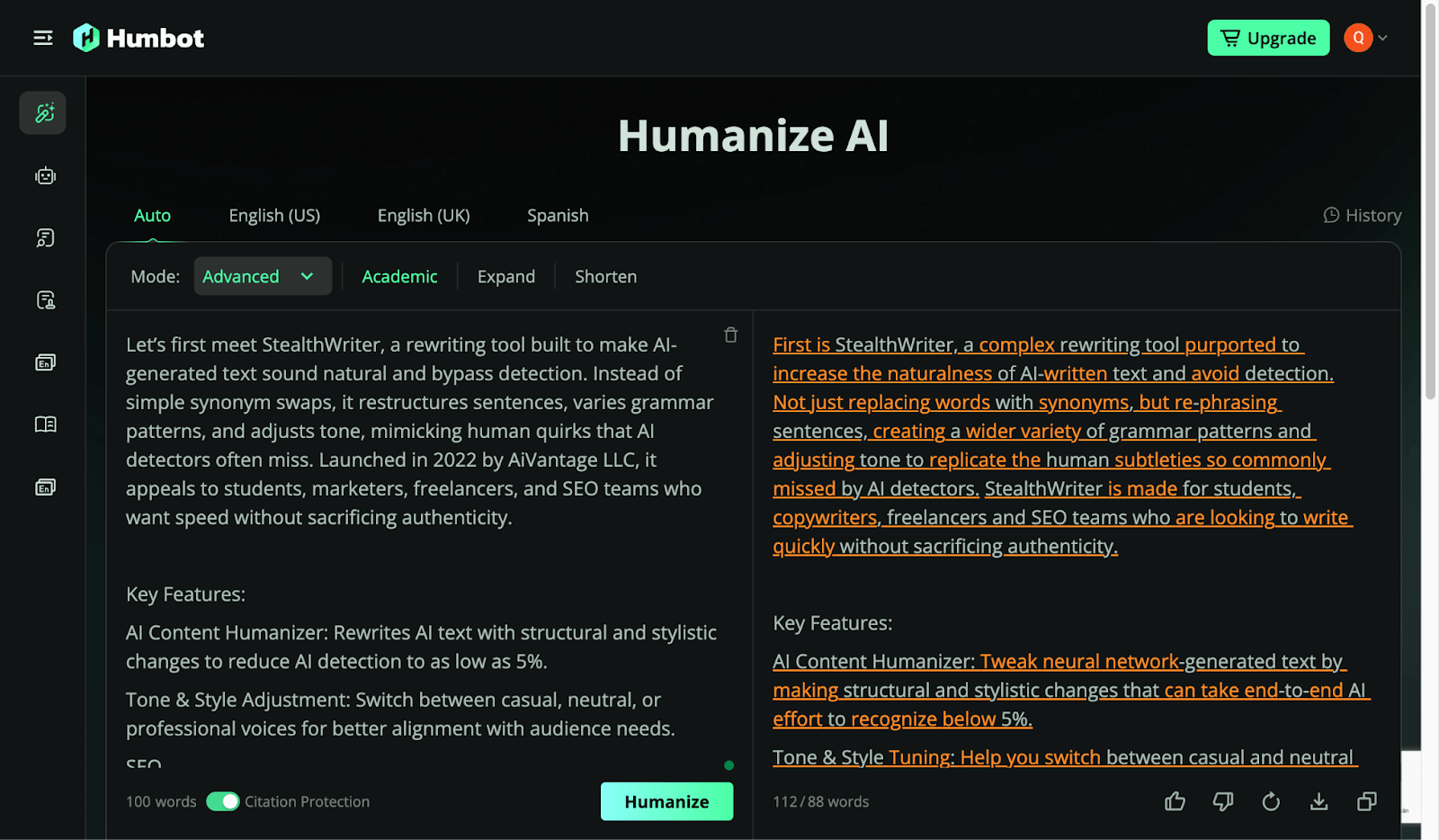This screenshot has width=1439, height=840.
Task: Click the Humanize button
Action: (x=666, y=801)
